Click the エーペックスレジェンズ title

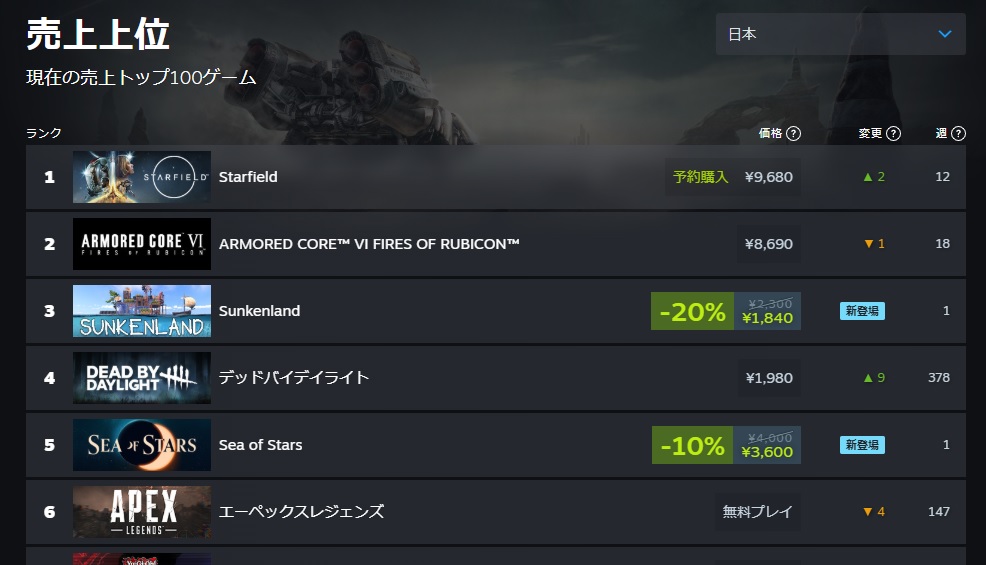coord(301,512)
